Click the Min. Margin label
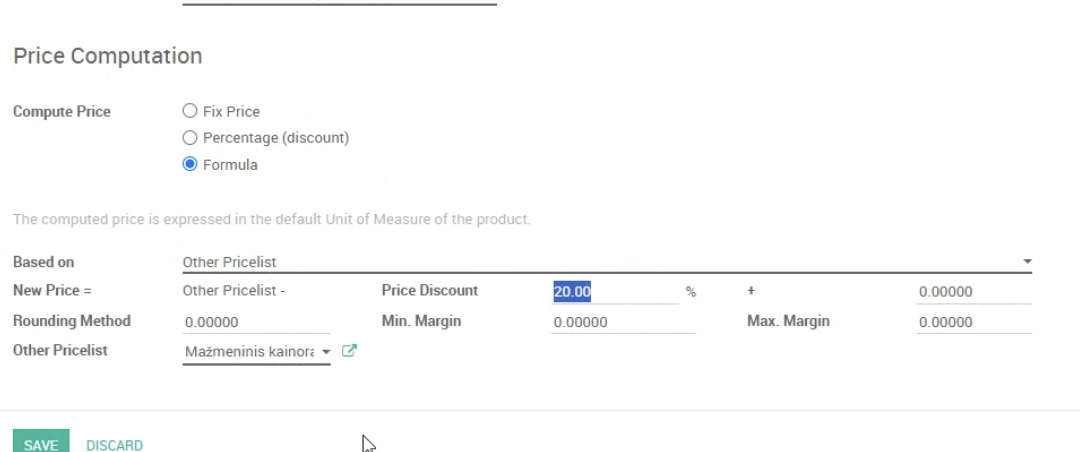 pos(421,321)
